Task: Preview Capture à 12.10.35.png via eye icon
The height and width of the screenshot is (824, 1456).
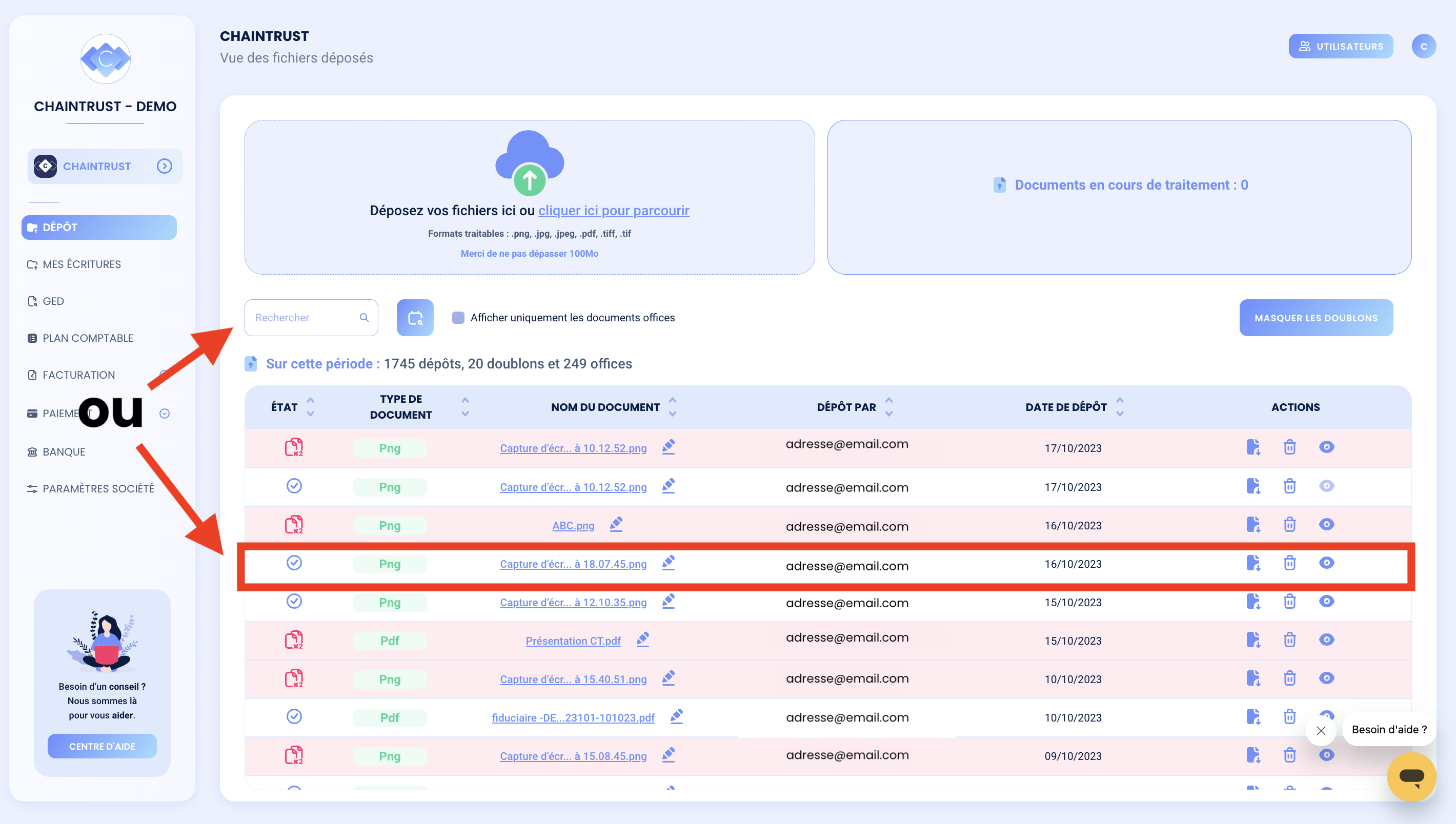Action: pos(1326,601)
